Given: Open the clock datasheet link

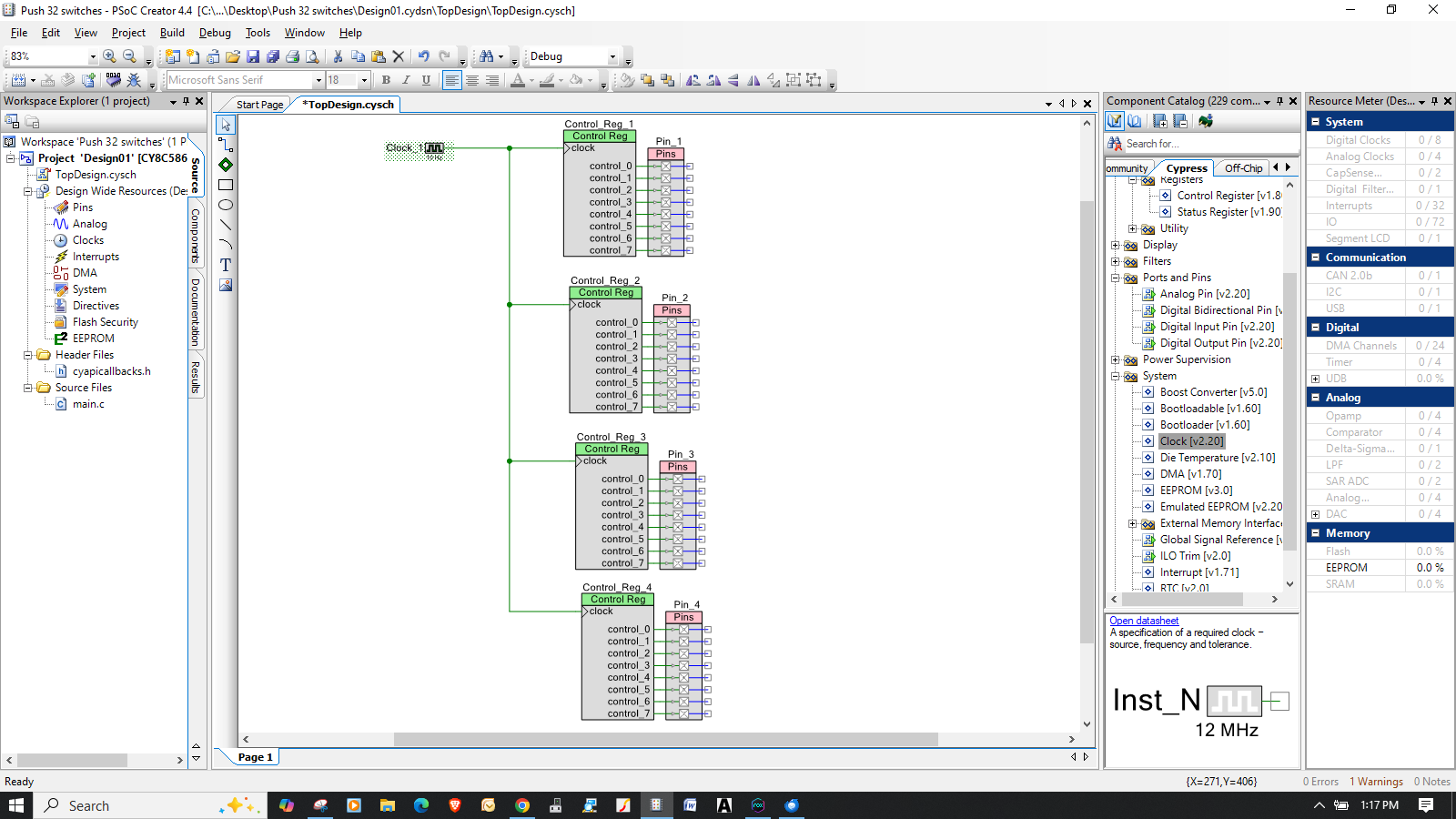Looking at the screenshot, I should pyautogui.click(x=1144, y=621).
